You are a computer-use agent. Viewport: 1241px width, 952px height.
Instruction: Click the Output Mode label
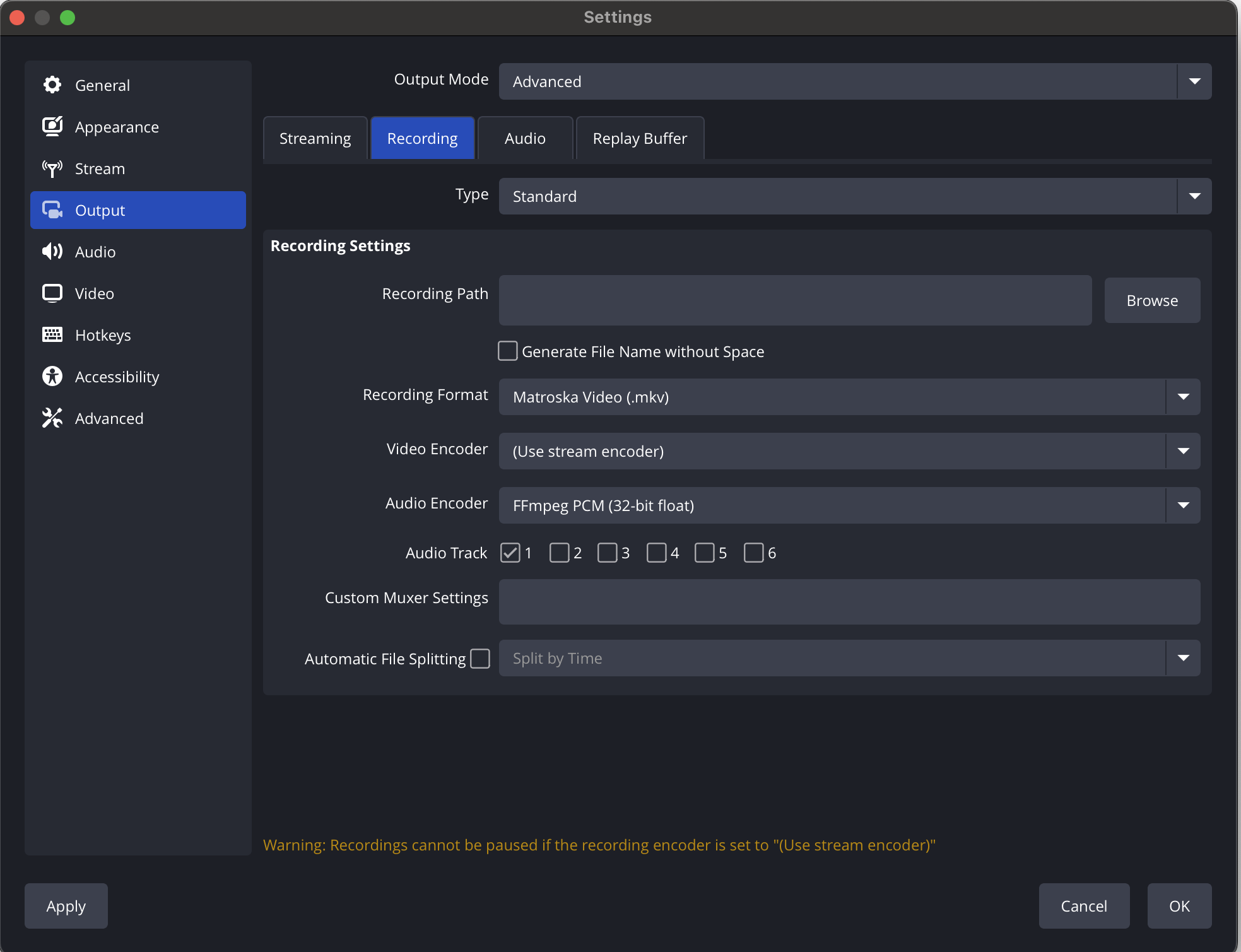[x=441, y=79]
